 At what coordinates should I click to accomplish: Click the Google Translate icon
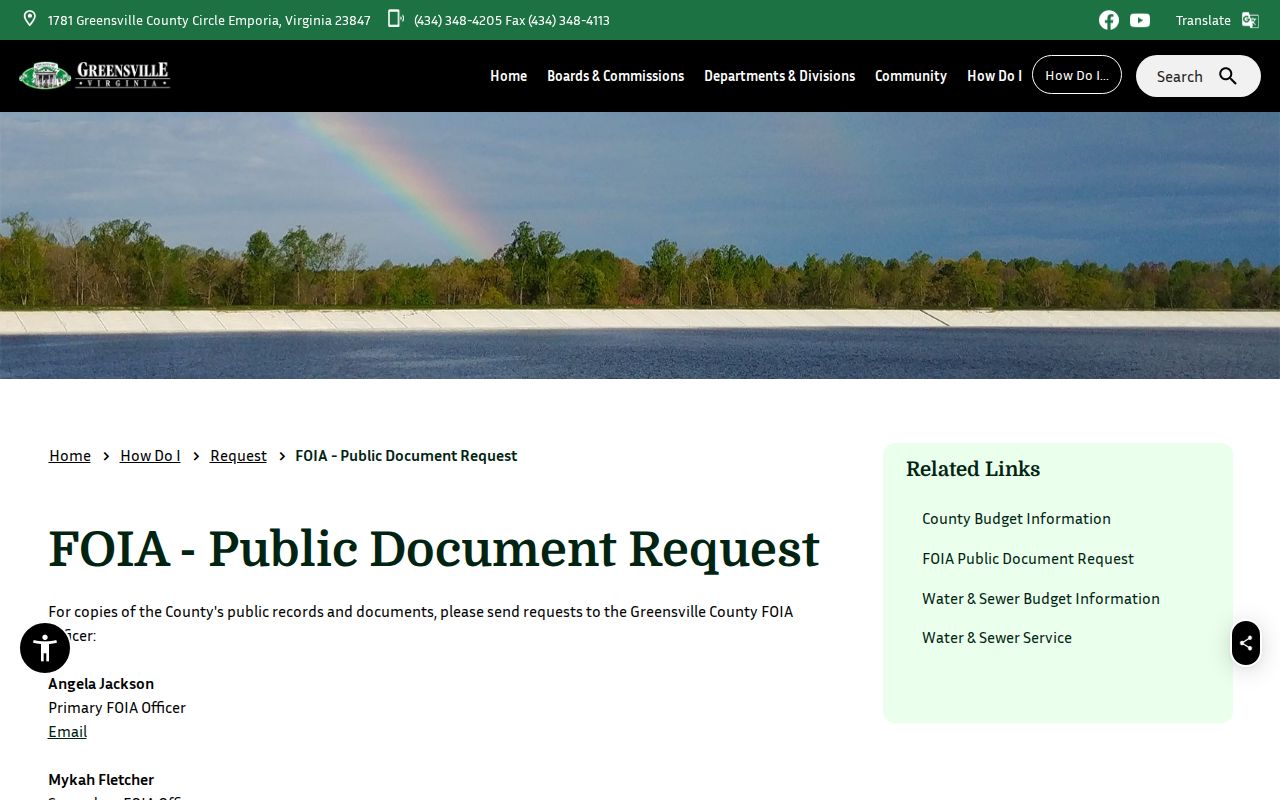click(1250, 20)
